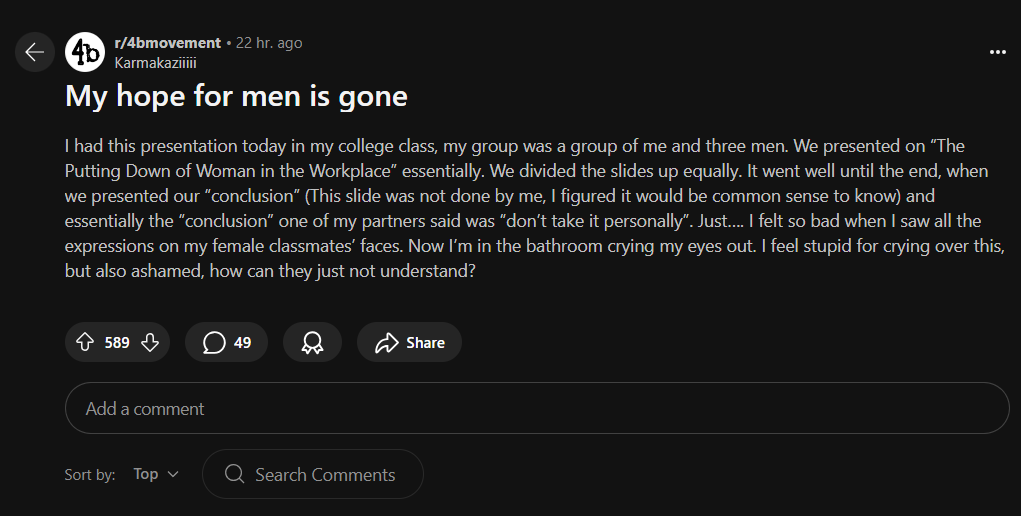The width and height of the screenshot is (1021, 516).
Task: Open the three-dot post options menu
Action: click(x=997, y=51)
